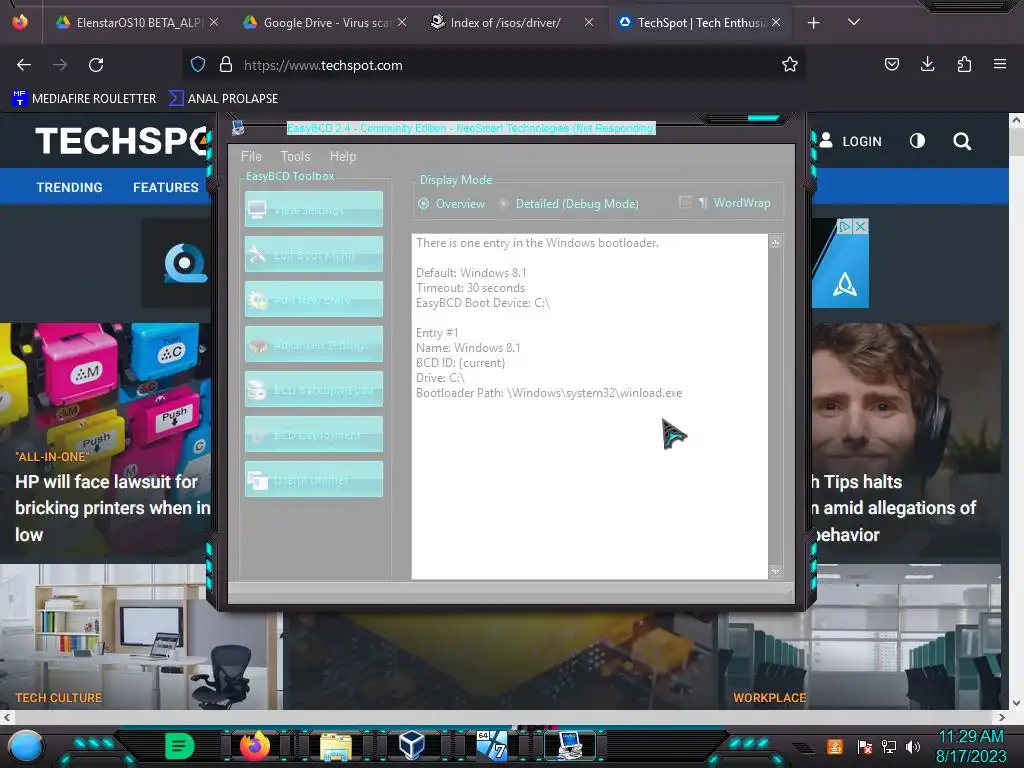Open the HP will face lawsuit article
Viewport: 1024px width, 768px height.
[x=112, y=508]
